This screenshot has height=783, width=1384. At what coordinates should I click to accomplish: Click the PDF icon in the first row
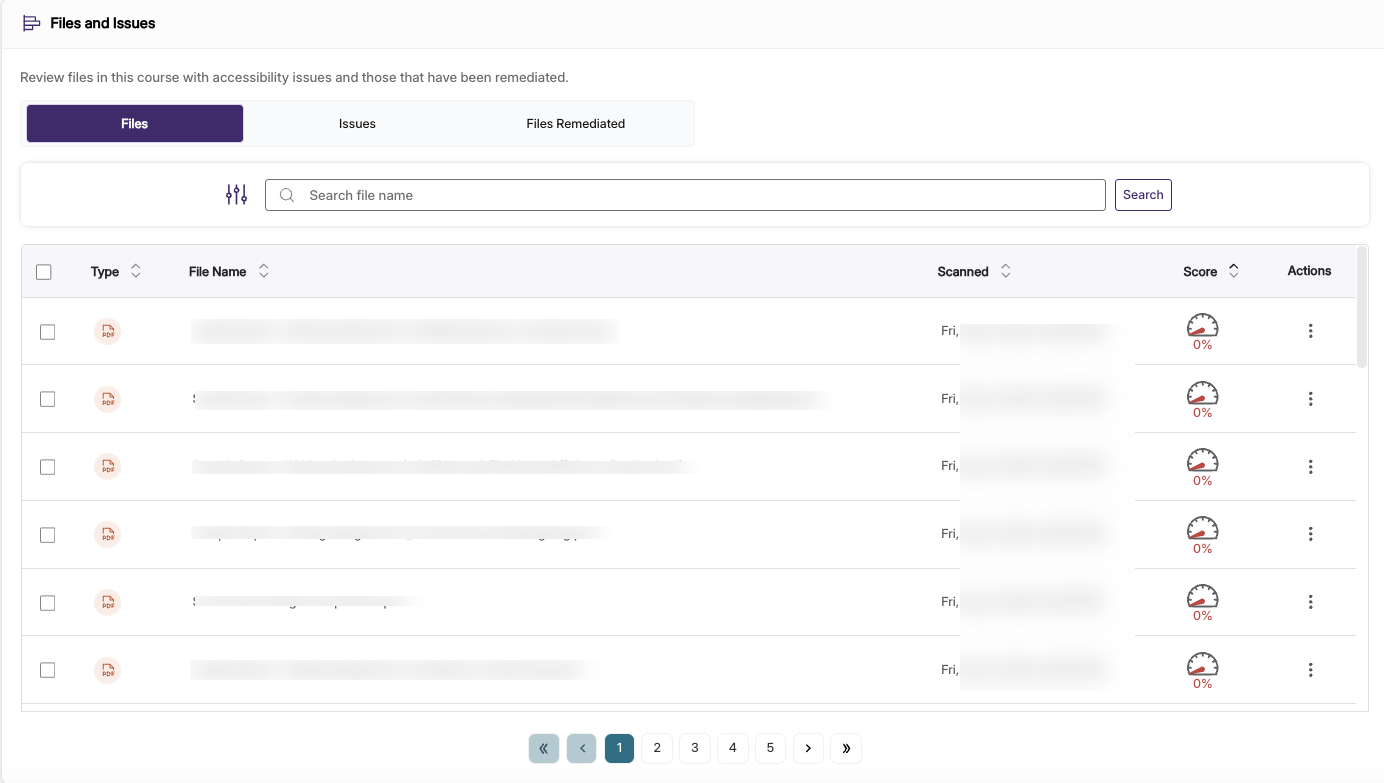(x=107, y=331)
